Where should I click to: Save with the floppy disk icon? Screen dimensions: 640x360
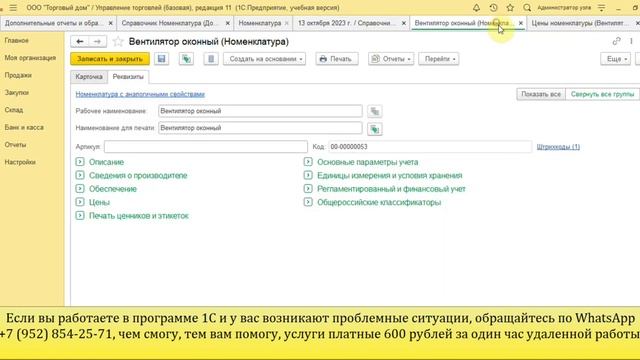coord(162,59)
